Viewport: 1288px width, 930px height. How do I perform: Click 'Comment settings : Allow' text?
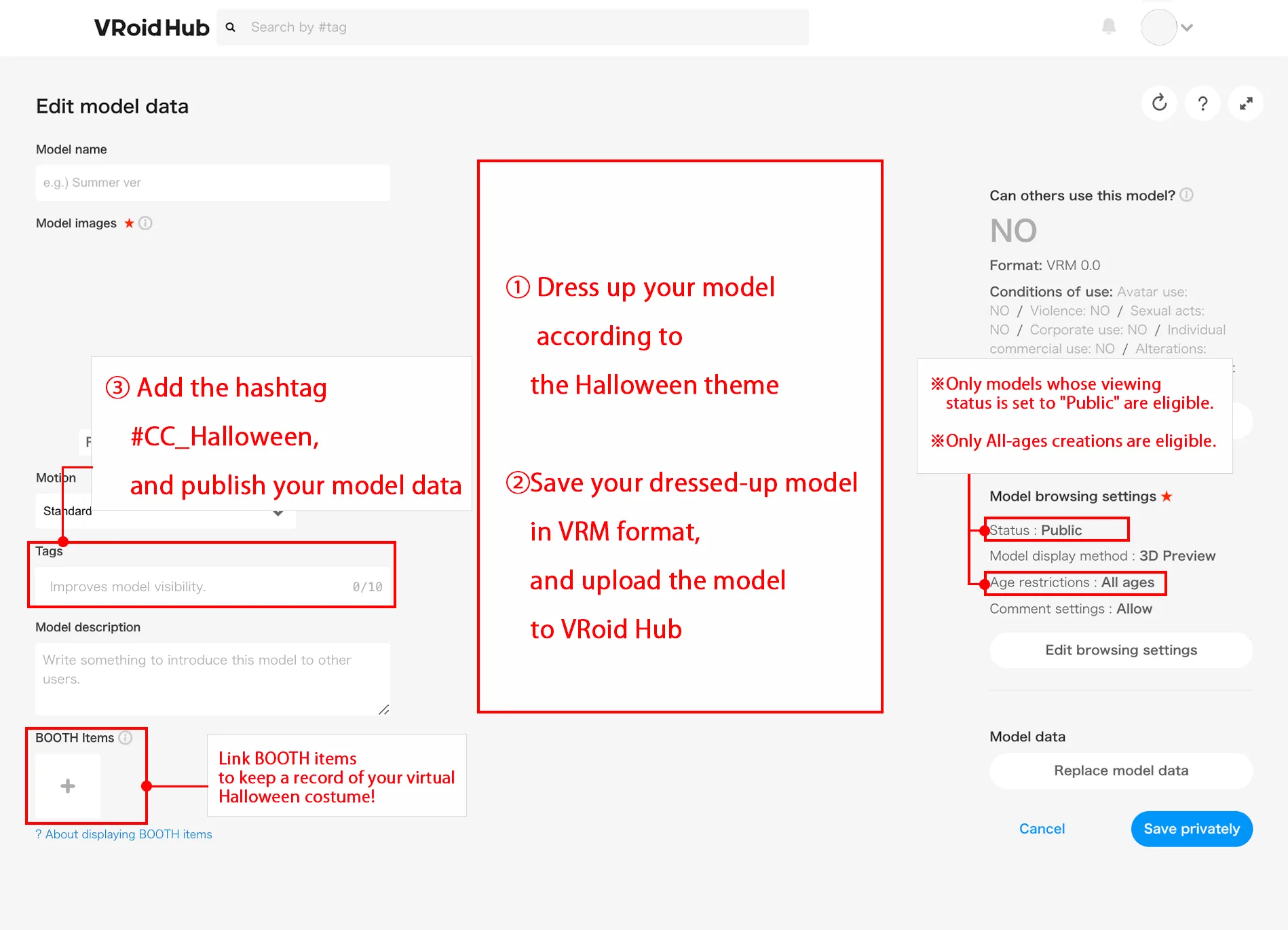(1071, 609)
